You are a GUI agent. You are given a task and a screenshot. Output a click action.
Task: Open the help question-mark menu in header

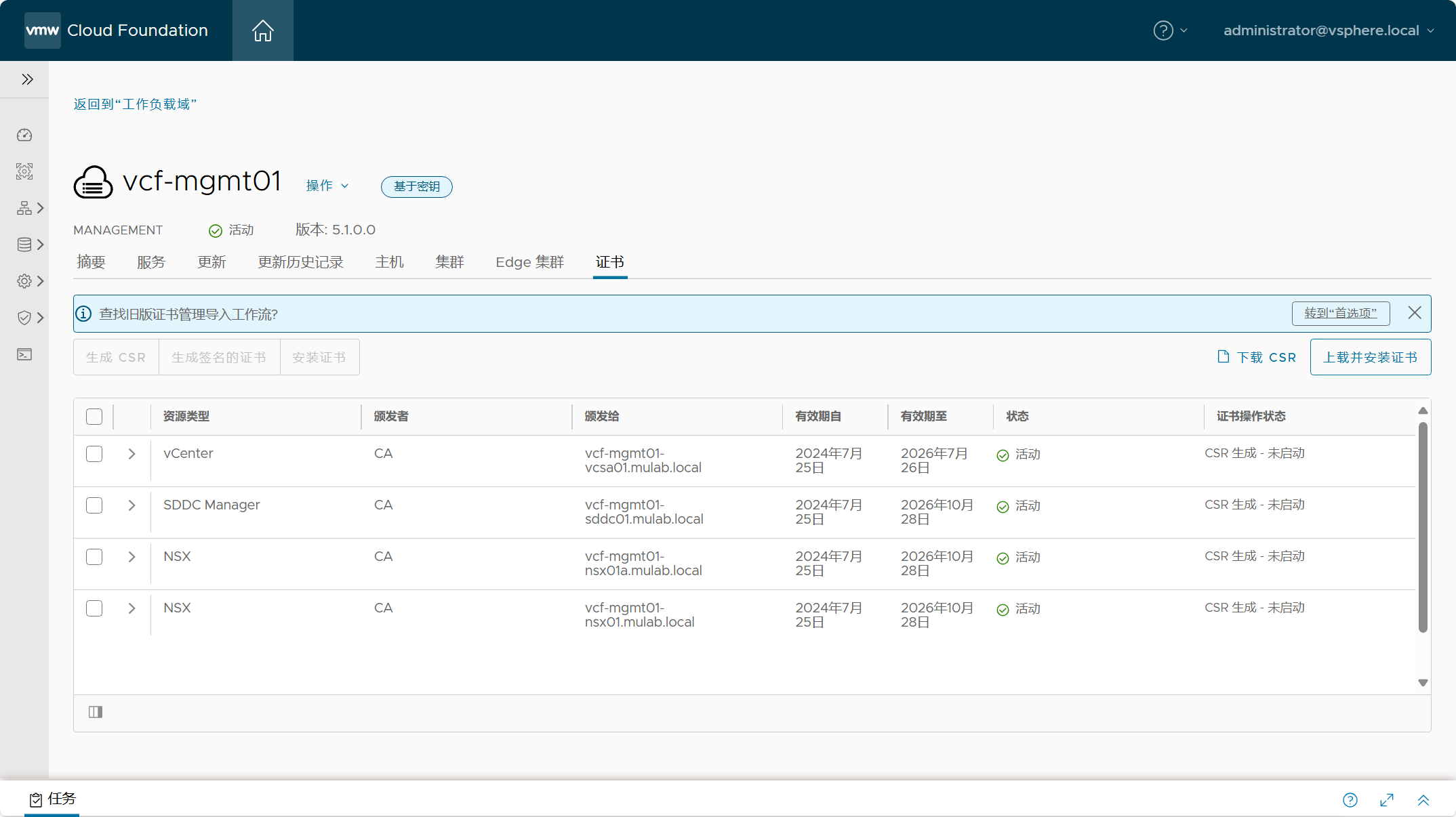click(x=1170, y=30)
